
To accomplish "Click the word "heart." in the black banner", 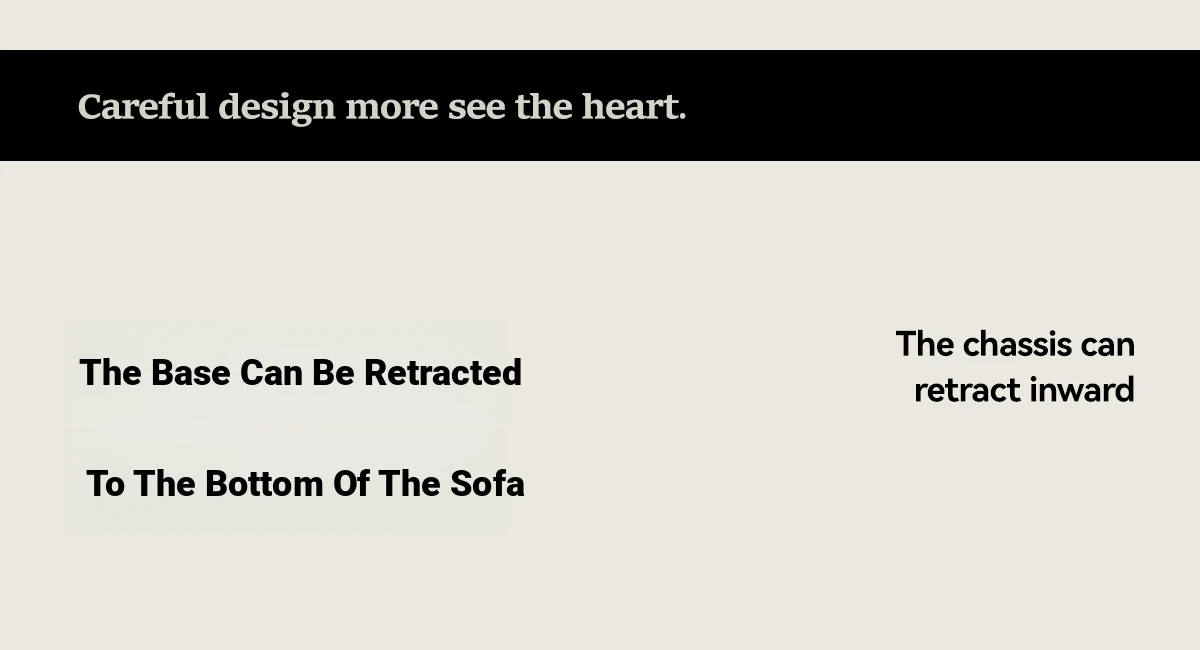I will coord(635,106).
